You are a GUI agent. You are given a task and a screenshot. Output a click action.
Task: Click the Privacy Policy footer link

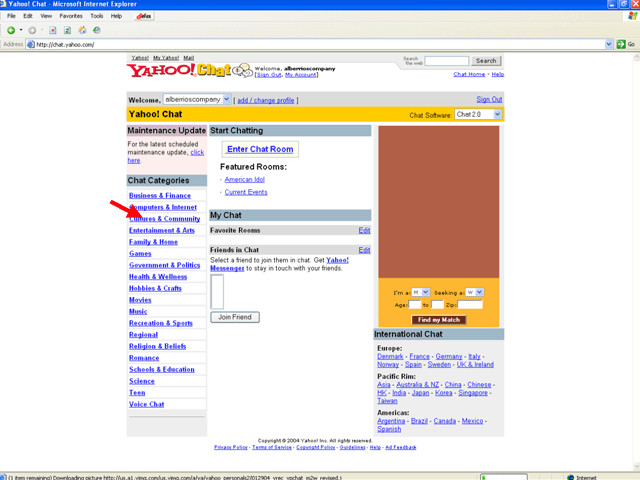tap(231, 447)
